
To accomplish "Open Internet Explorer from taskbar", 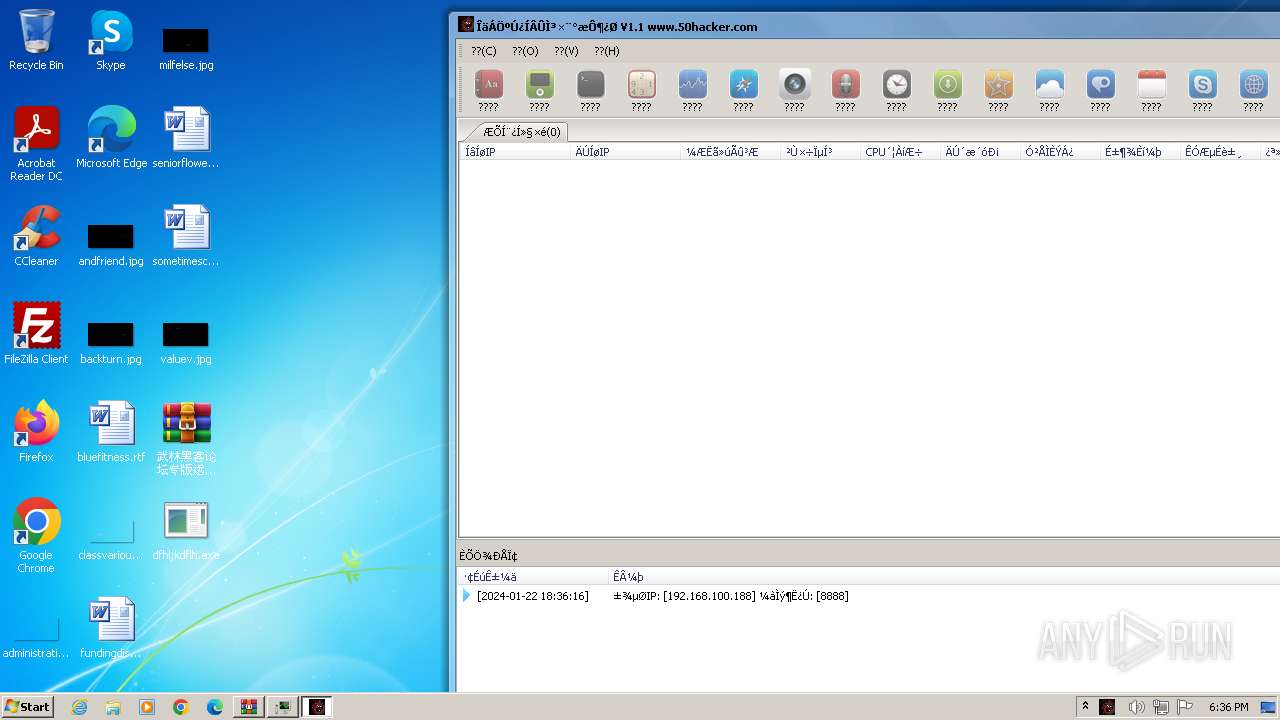I will point(79,707).
